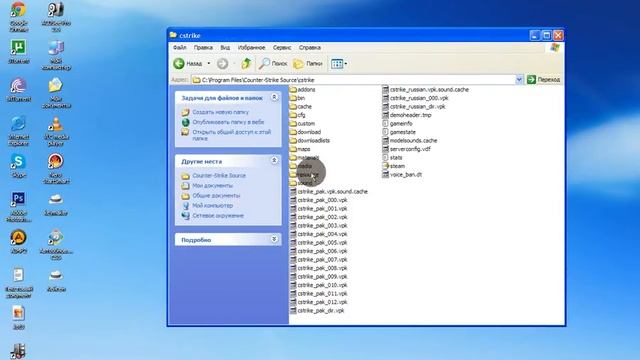Open Мои документы desktop icon

(x=56, y=93)
